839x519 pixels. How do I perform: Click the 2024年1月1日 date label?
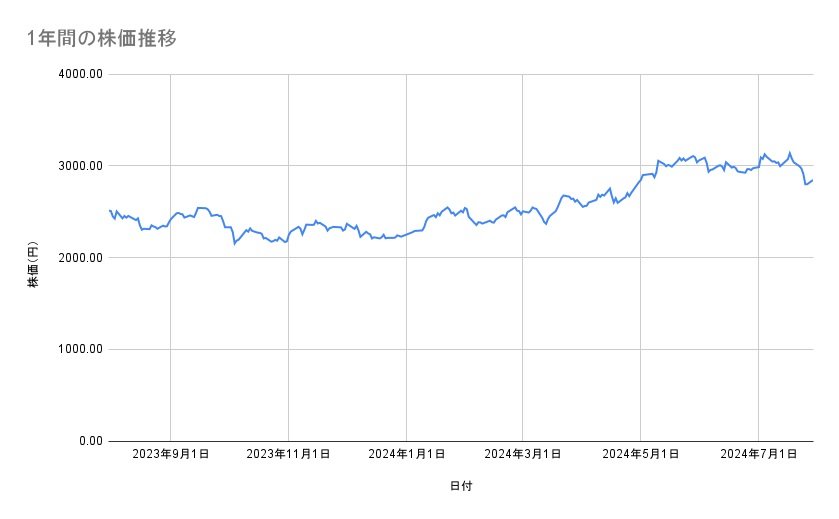tap(406, 454)
